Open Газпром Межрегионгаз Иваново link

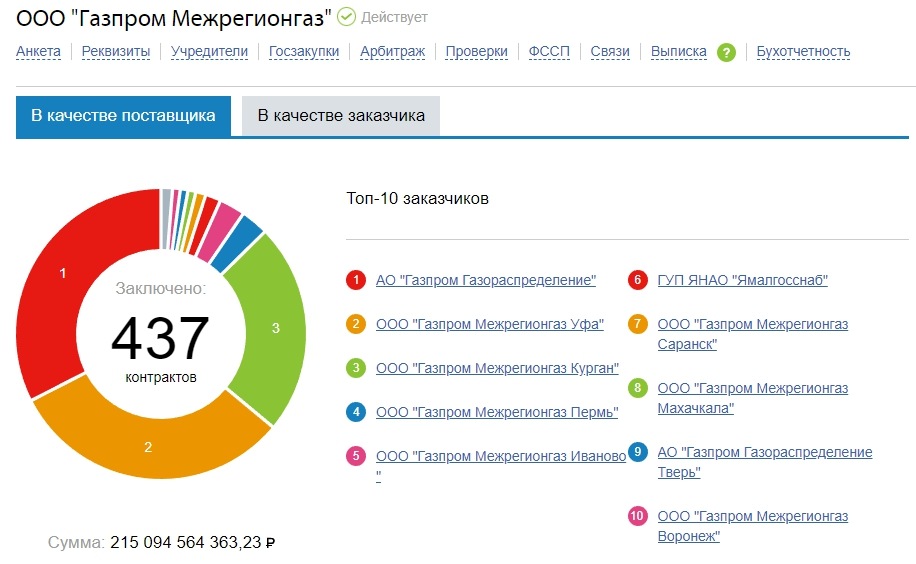pos(501,456)
